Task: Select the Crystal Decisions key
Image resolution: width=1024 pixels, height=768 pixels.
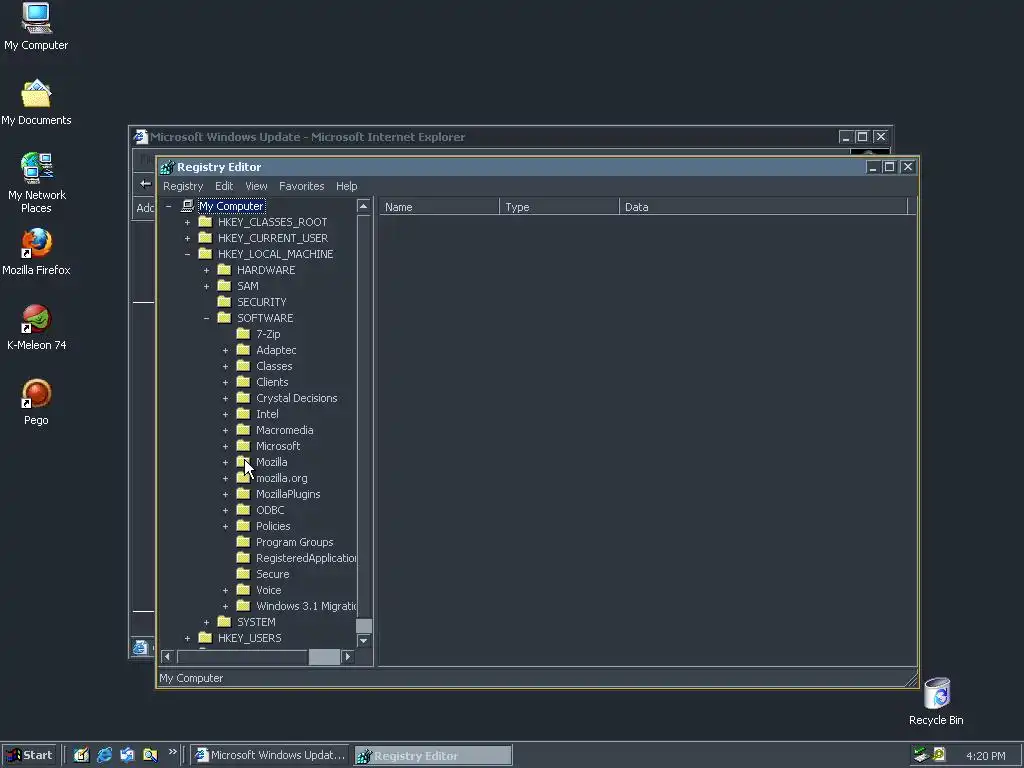Action: [296, 398]
